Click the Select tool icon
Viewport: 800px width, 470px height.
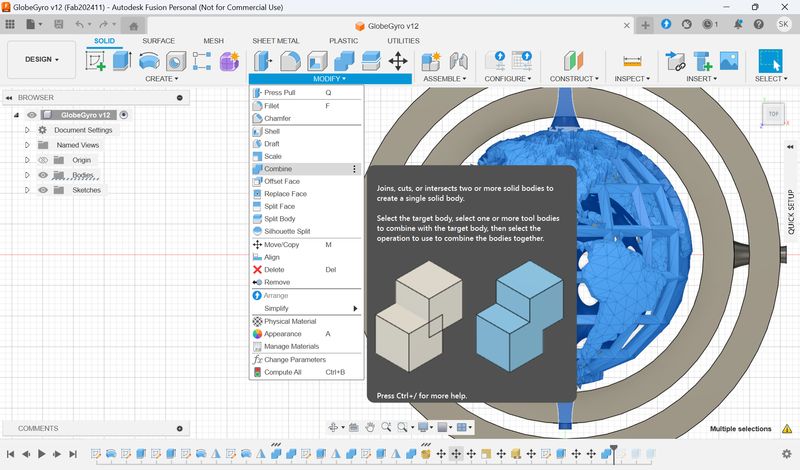click(x=770, y=61)
